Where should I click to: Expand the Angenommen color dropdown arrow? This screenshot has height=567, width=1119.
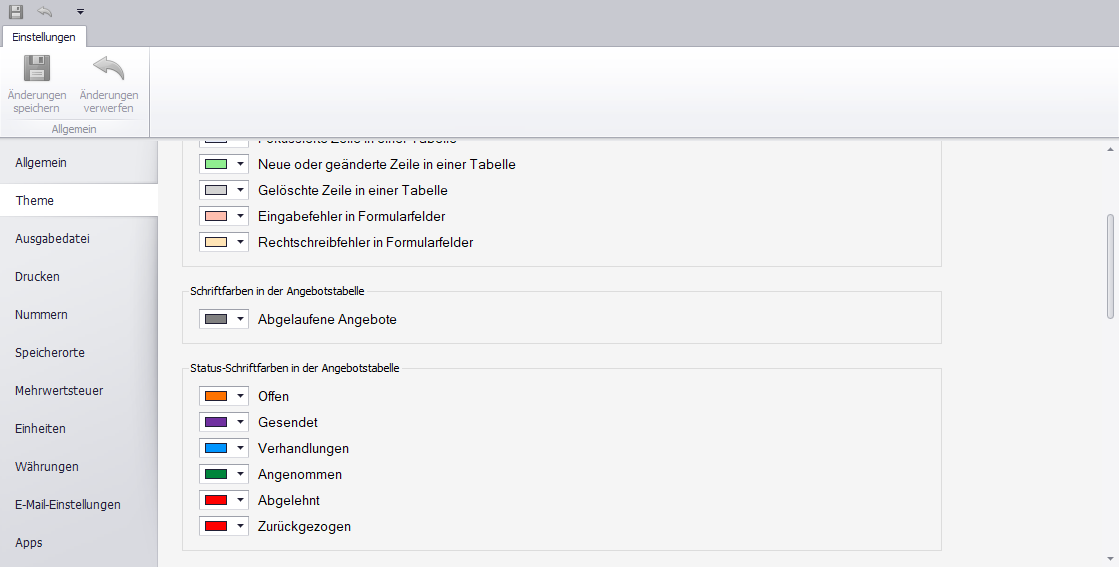pyautogui.click(x=241, y=474)
